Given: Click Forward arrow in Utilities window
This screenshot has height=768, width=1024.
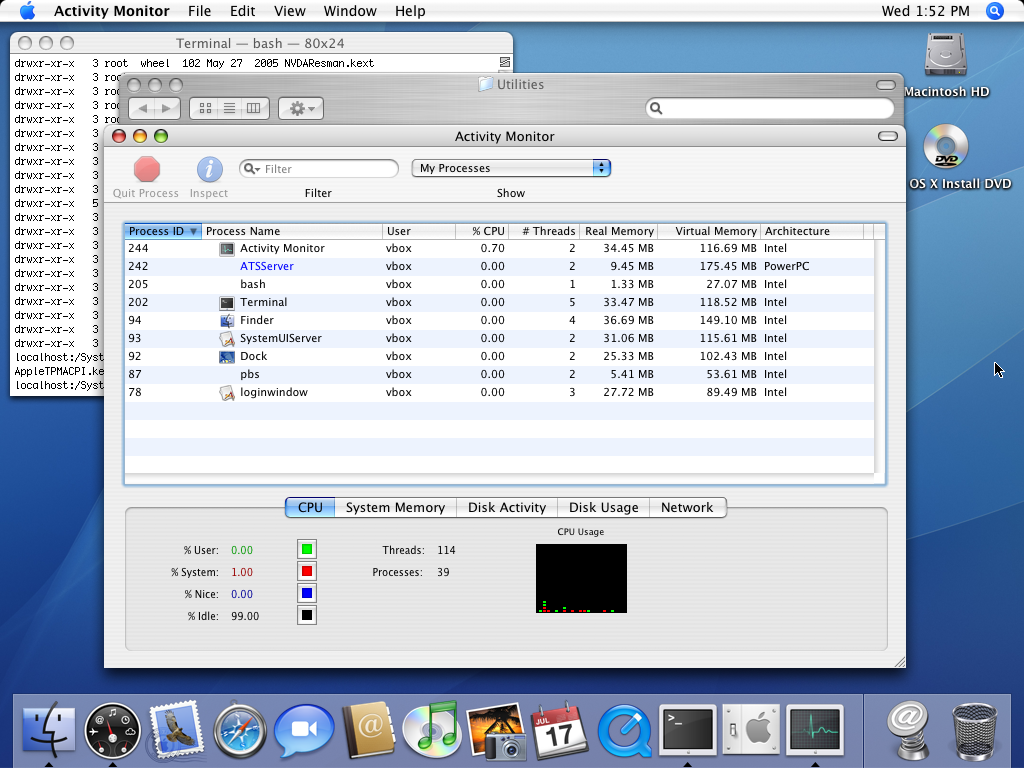Looking at the screenshot, I should (167, 108).
